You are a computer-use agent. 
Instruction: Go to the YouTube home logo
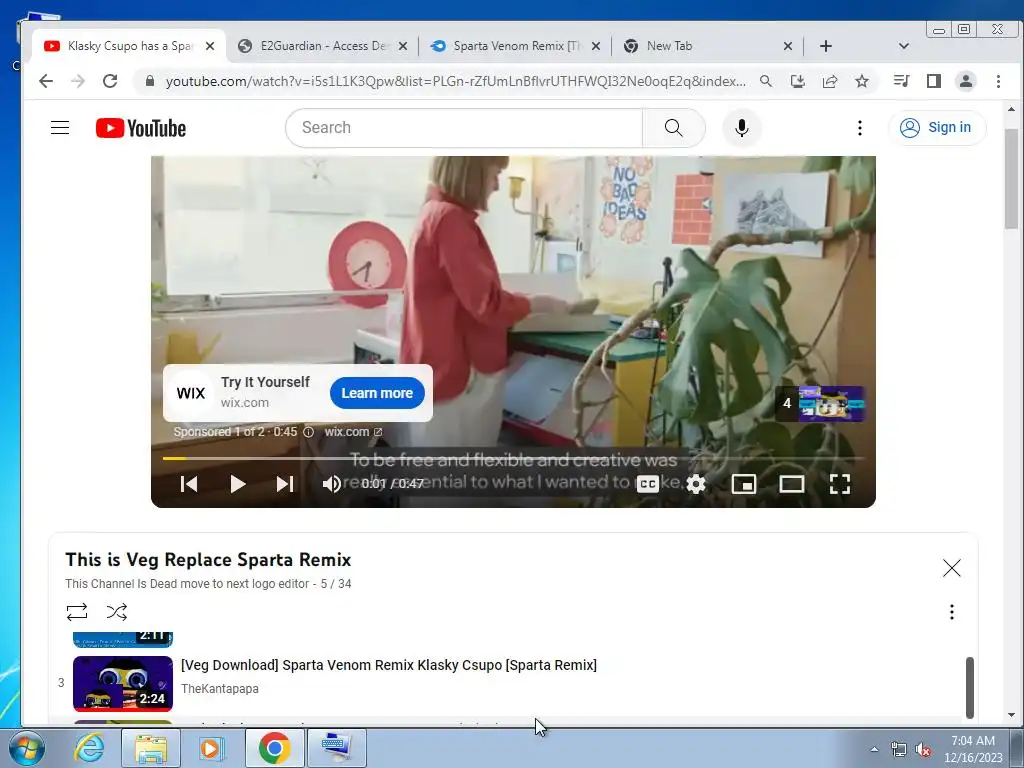141,128
